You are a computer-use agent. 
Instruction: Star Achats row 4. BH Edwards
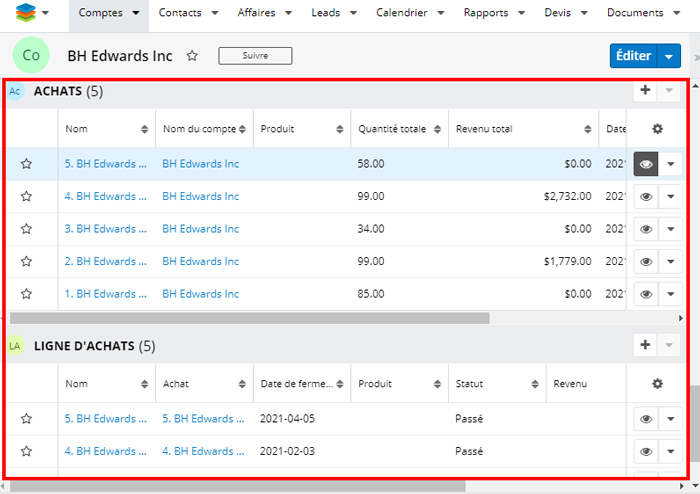coord(26,196)
